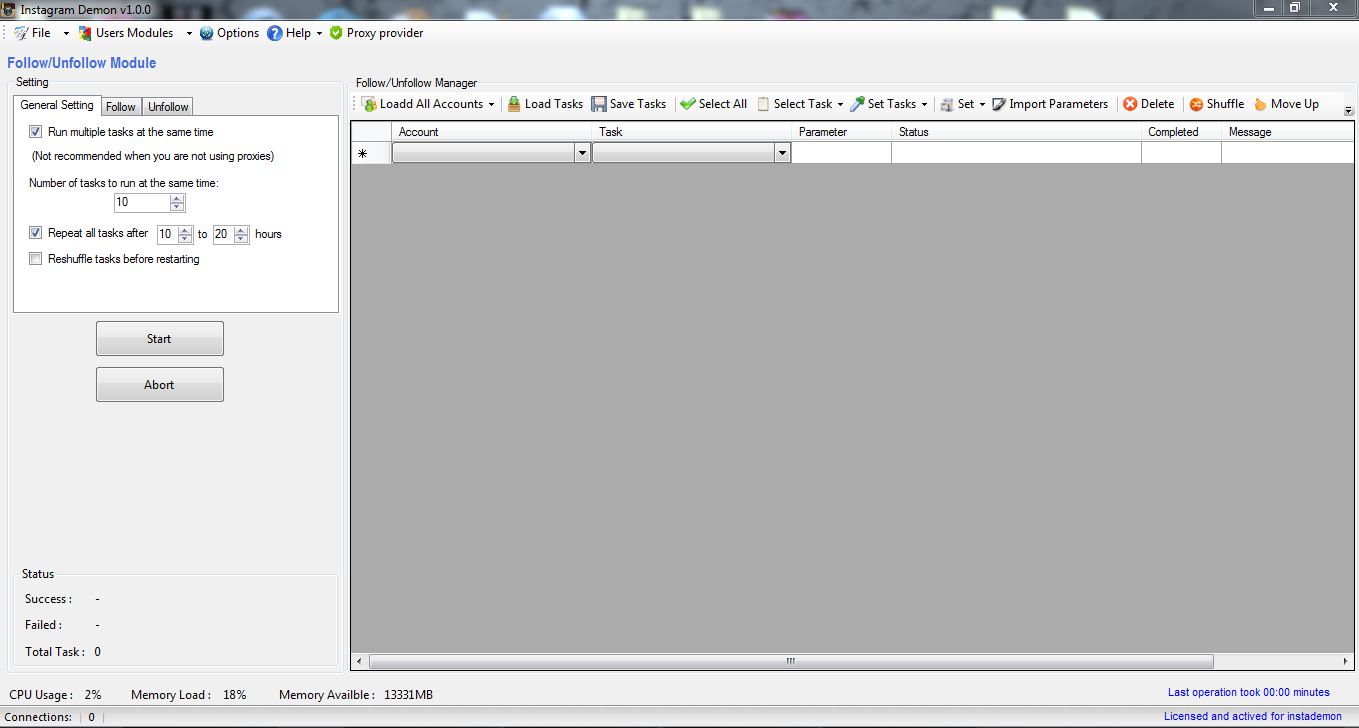This screenshot has width=1359, height=728.
Task: Open the toolbar overflow arrow
Action: click(x=1348, y=110)
